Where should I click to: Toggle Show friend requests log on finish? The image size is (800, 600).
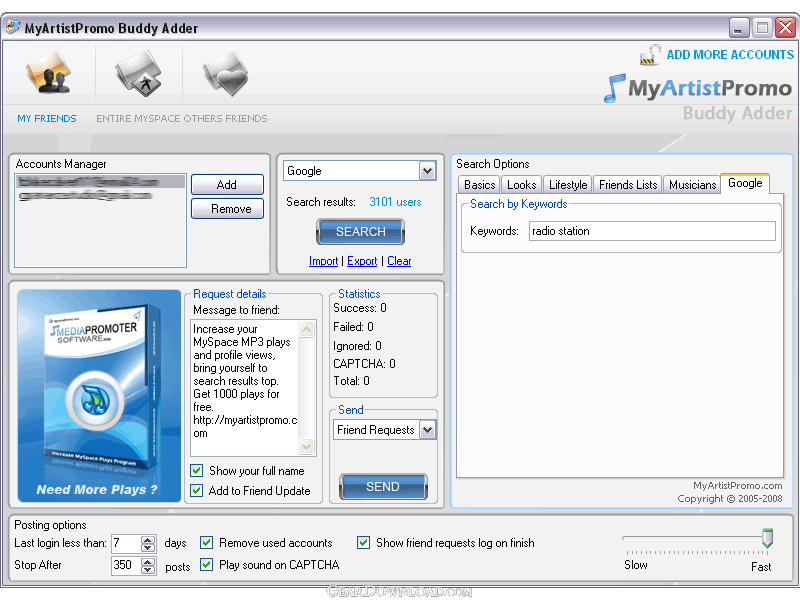point(363,543)
